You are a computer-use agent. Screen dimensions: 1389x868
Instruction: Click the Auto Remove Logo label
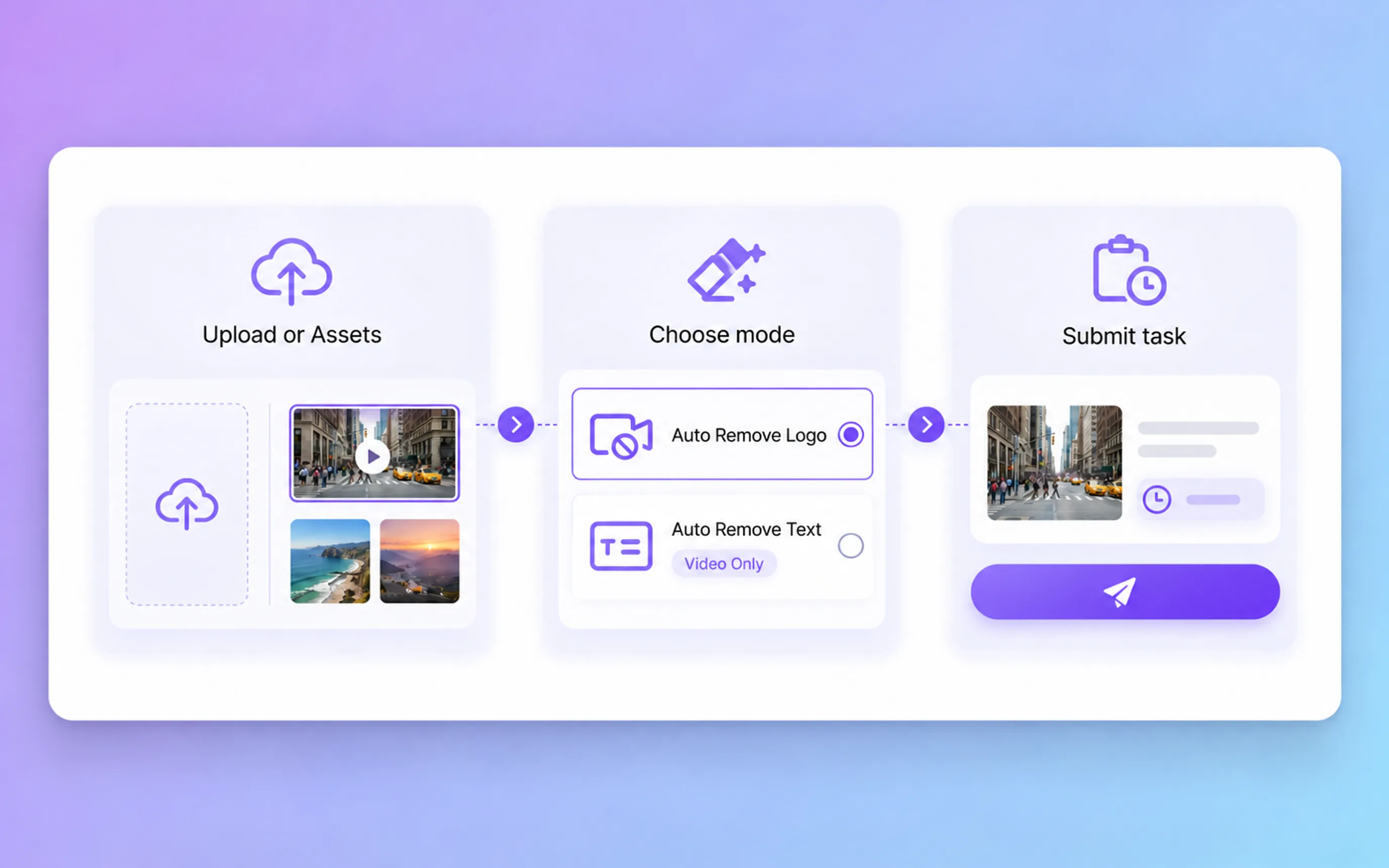749,435
